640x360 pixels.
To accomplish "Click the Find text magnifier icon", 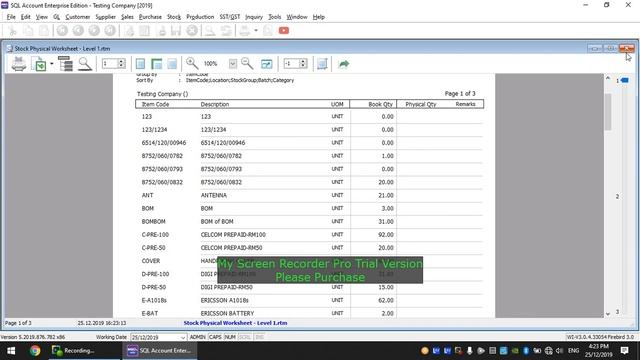I will (85, 64).
